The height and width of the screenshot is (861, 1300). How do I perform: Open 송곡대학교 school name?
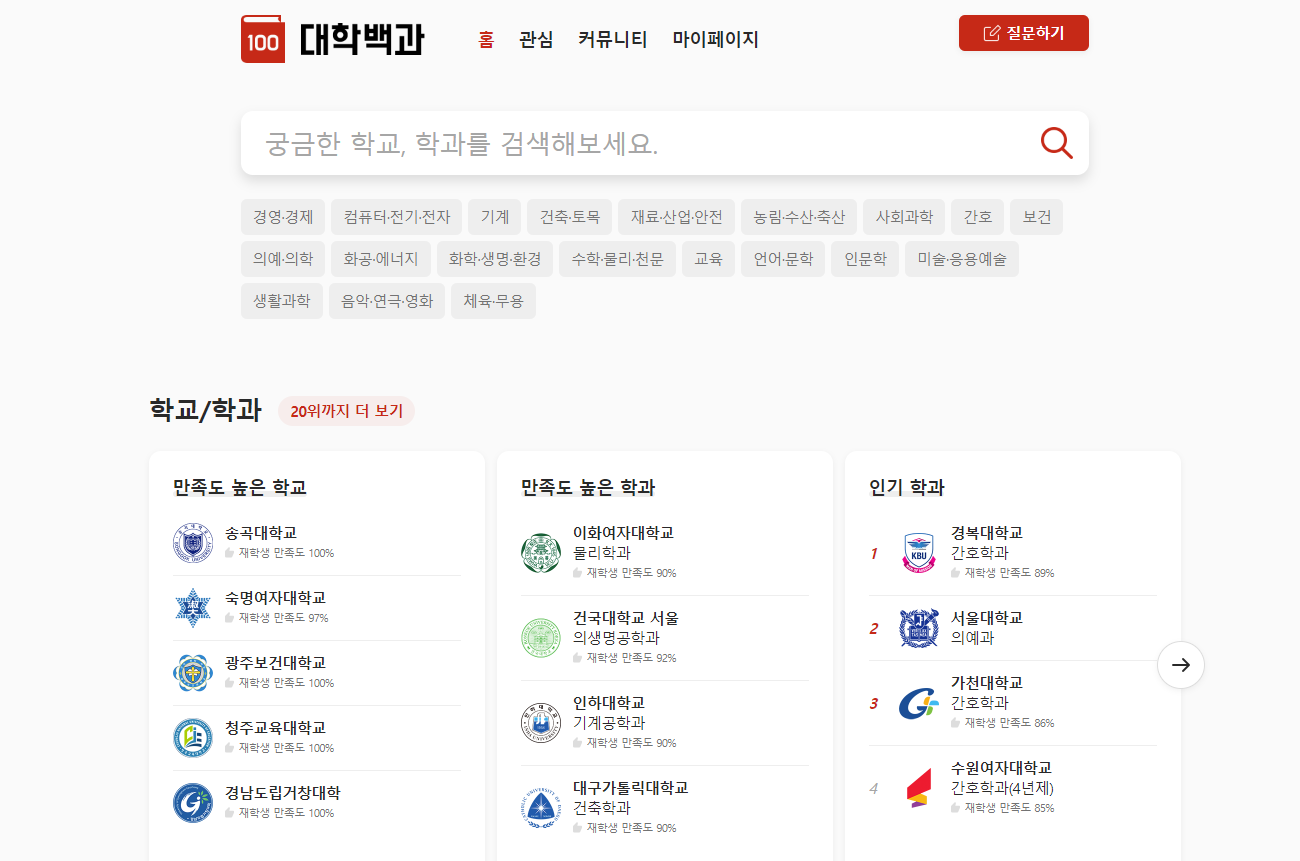pos(261,533)
